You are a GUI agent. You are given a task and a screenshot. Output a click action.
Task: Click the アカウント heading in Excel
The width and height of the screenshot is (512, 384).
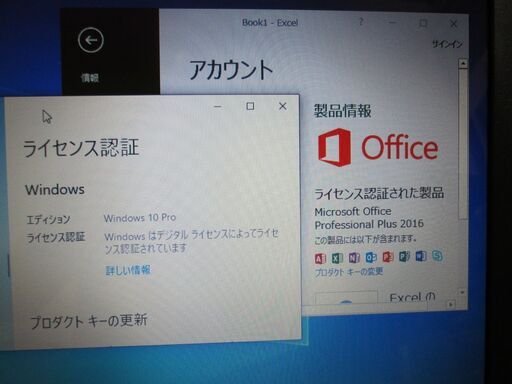click(231, 70)
